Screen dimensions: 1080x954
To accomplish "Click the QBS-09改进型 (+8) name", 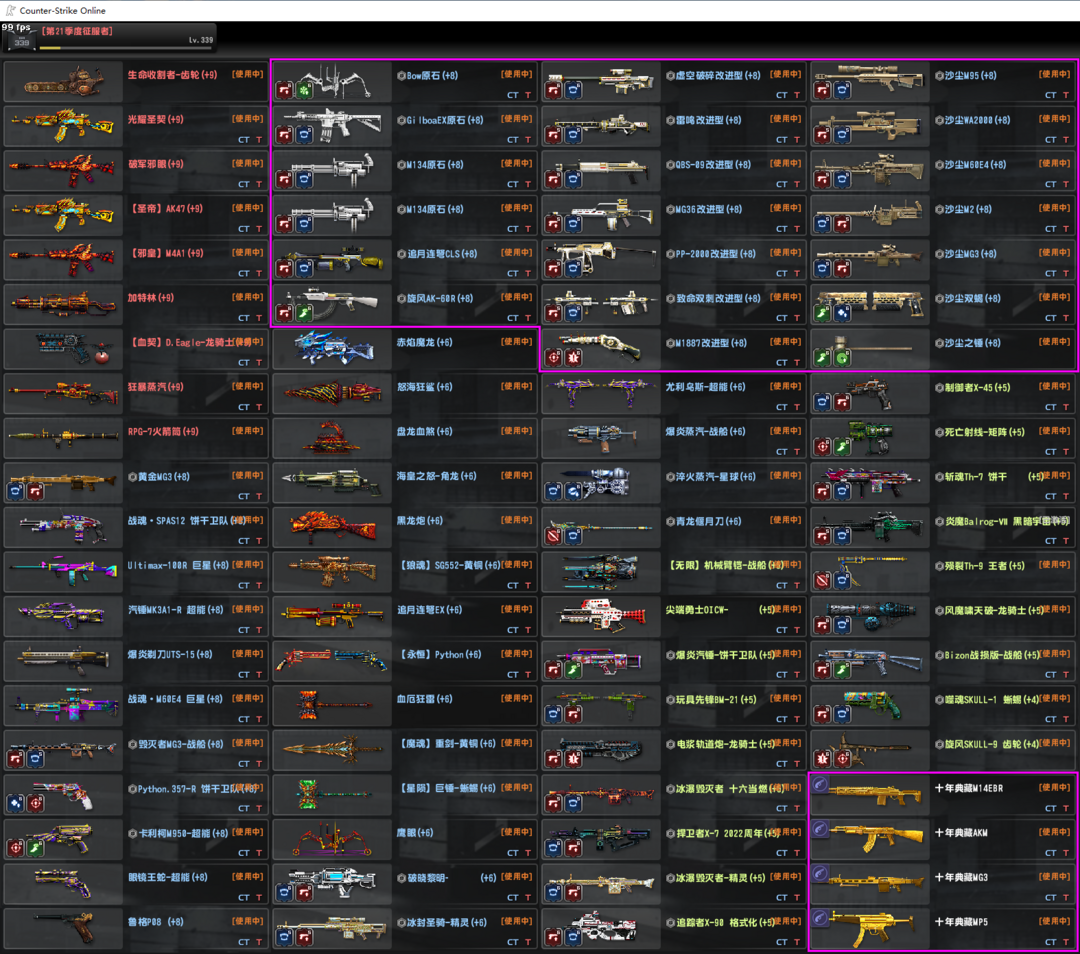I will pyautogui.click(x=711, y=165).
